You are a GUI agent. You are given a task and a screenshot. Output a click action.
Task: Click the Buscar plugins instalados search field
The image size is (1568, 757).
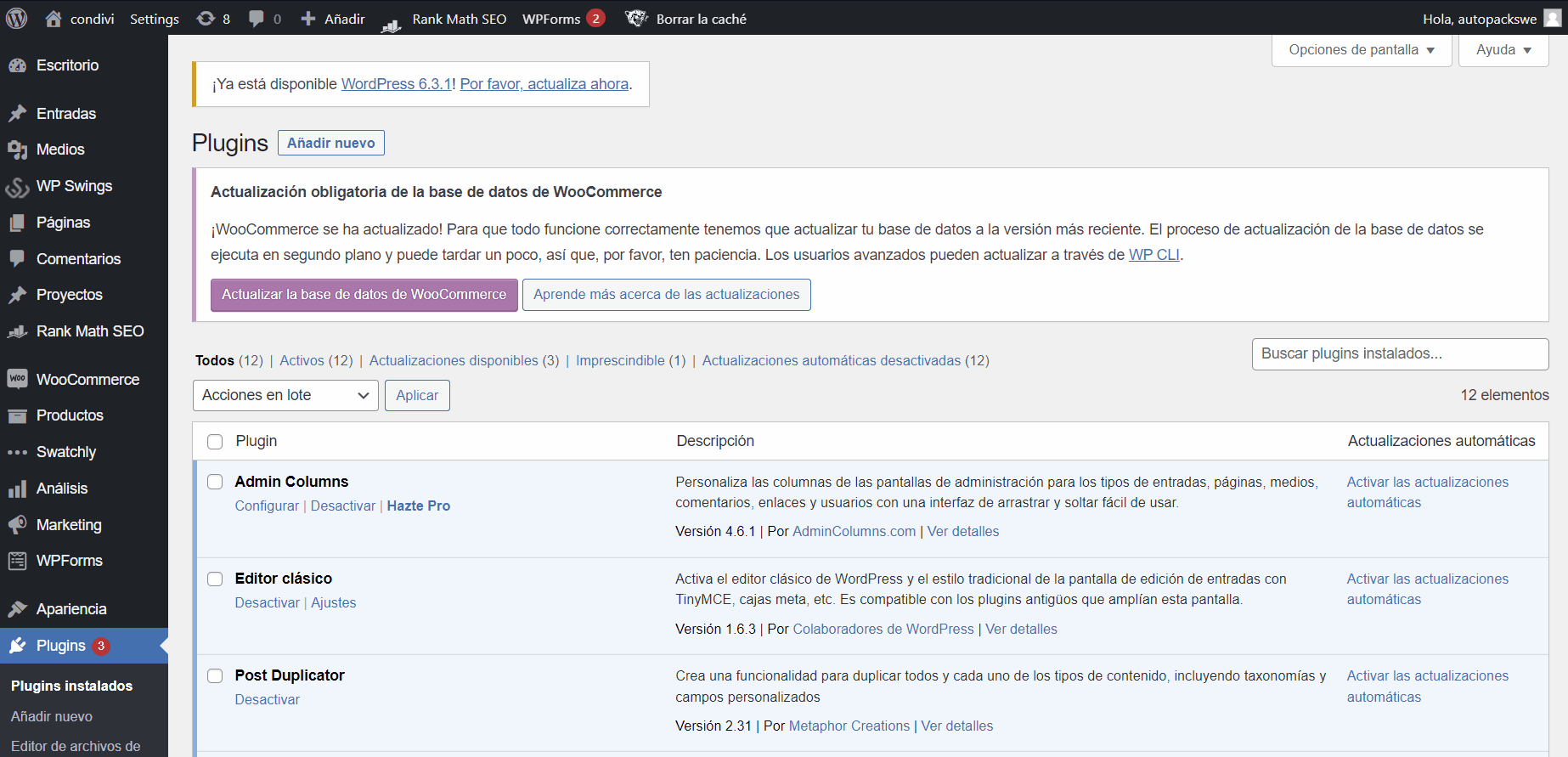(1399, 353)
